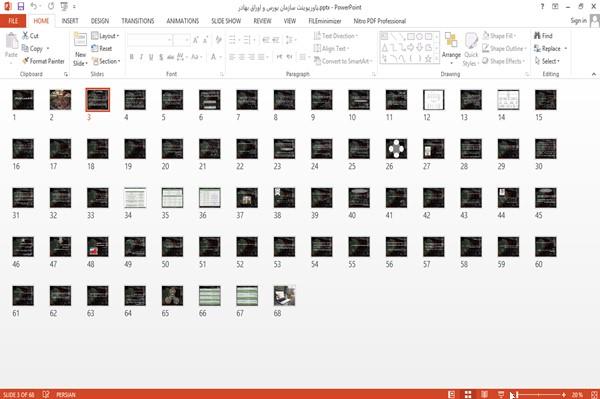Click the Paste clipboard icon
This screenshot has height=399, width=600.
11,41
